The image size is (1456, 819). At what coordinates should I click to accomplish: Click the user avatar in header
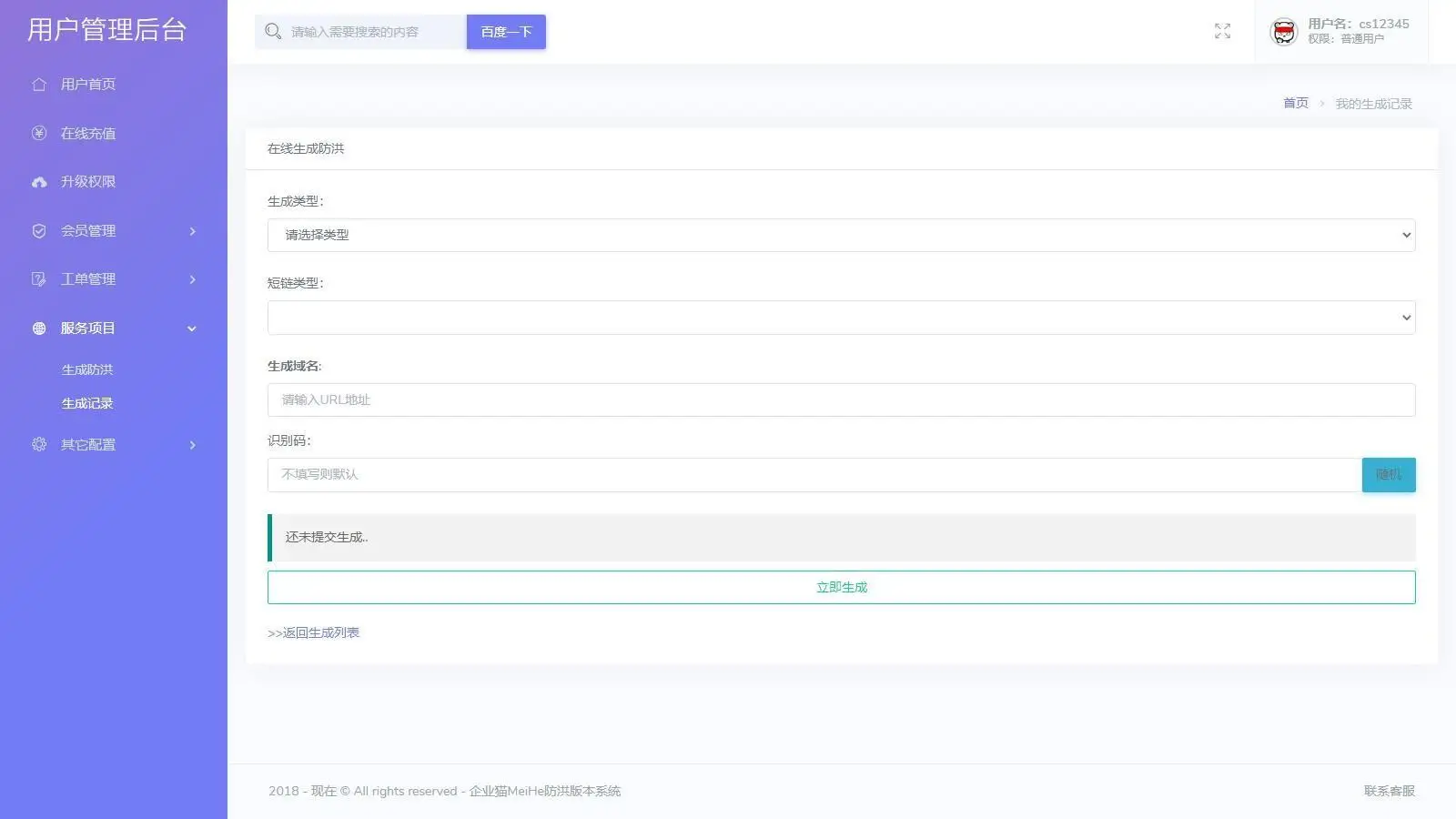(1283, 32)
